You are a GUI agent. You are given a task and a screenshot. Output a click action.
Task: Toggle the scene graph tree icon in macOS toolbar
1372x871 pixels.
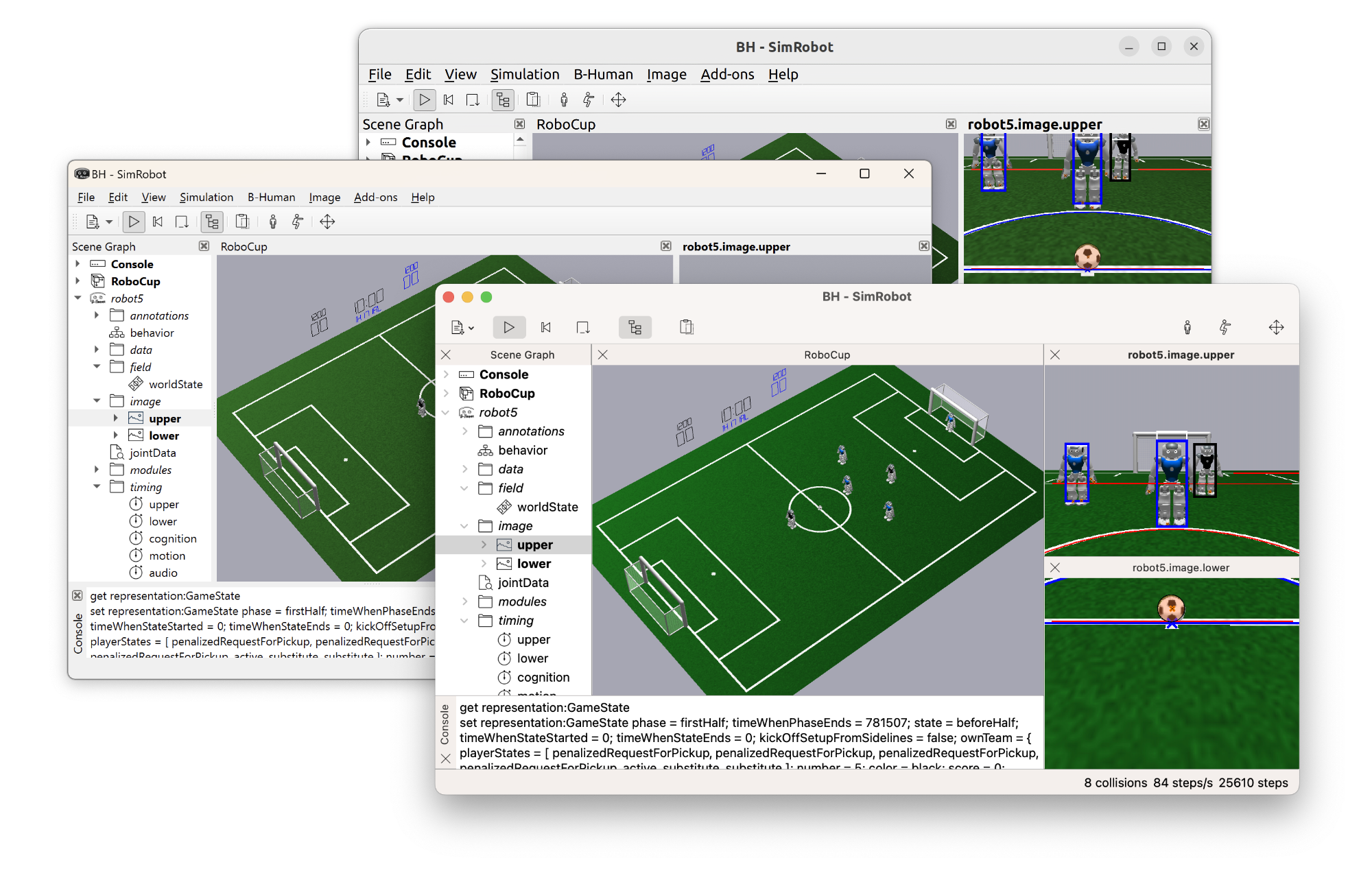pos(635,327)
